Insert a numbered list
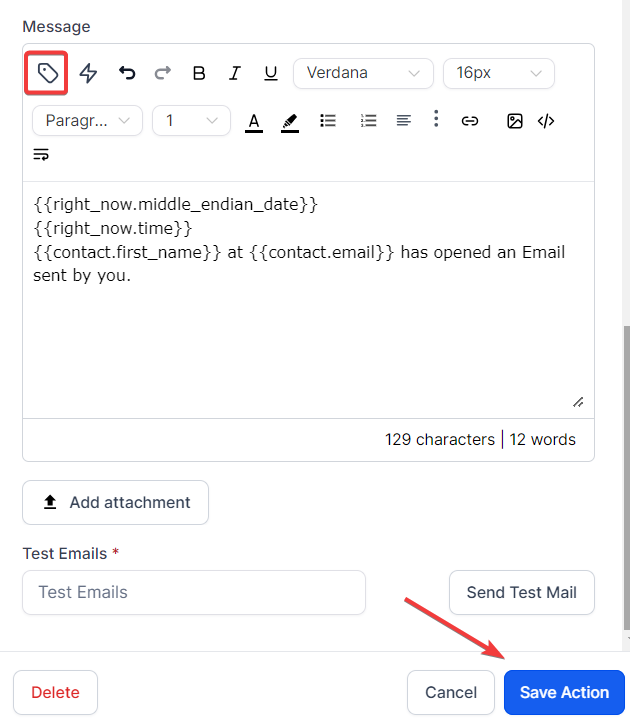The image size is (630, 719). pos(368,121)
